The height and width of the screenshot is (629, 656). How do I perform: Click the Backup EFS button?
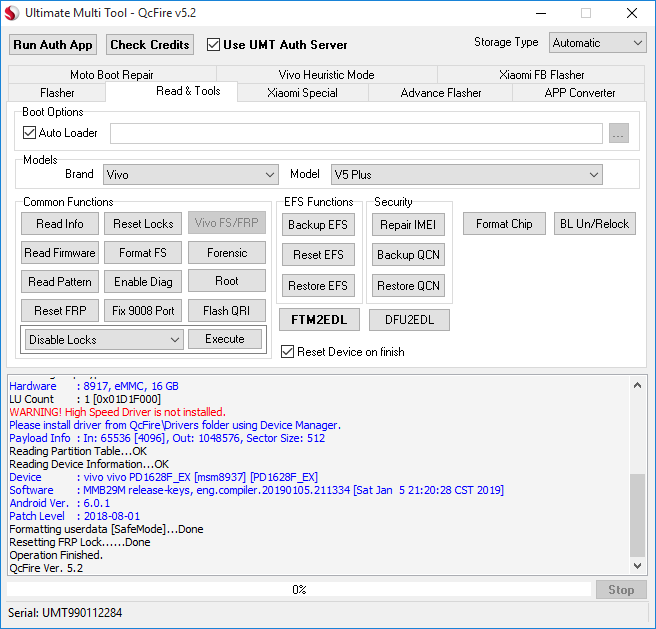[318, 225]
